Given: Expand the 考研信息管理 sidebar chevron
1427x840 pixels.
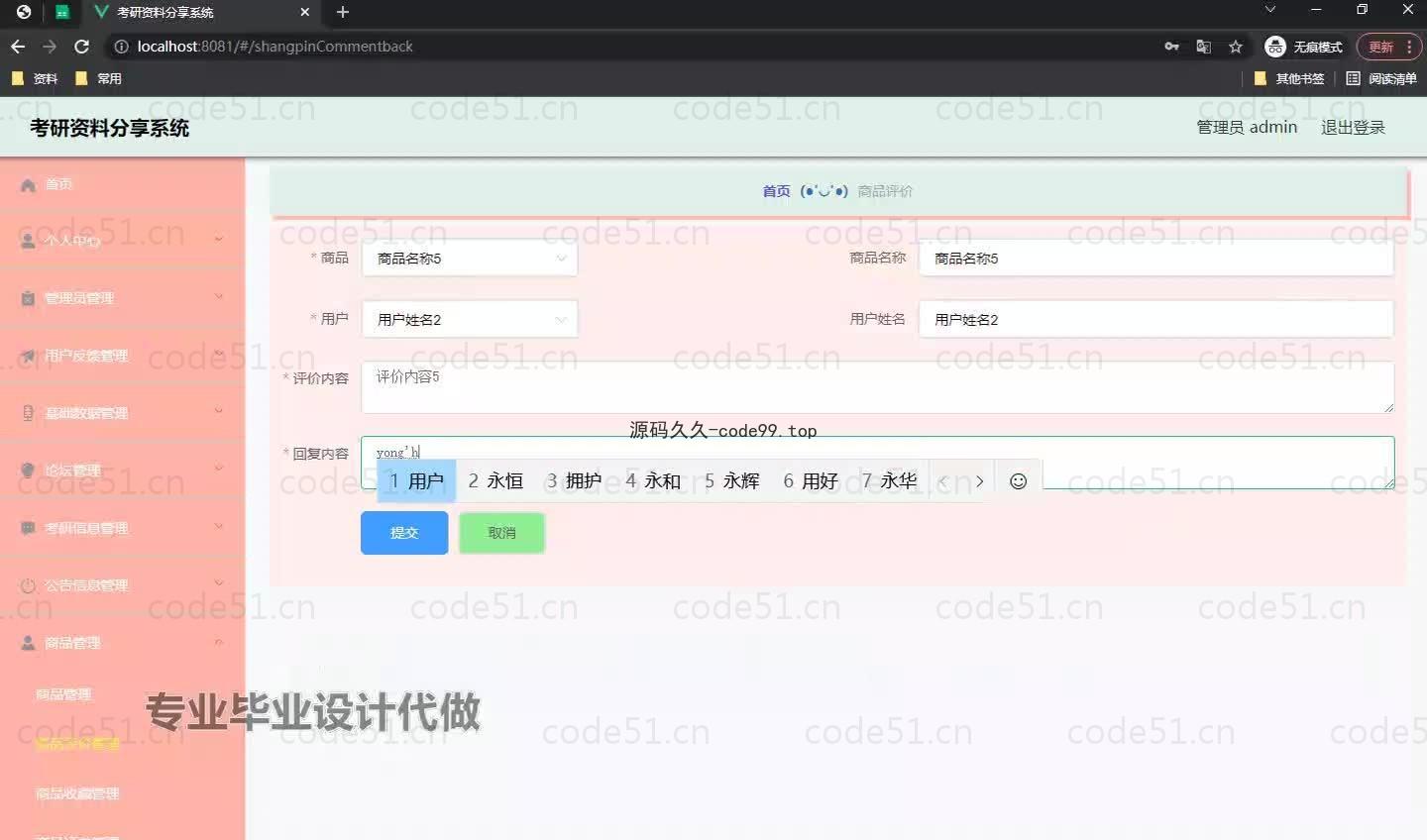Looking at the screenshot, I should click(219, 526).
